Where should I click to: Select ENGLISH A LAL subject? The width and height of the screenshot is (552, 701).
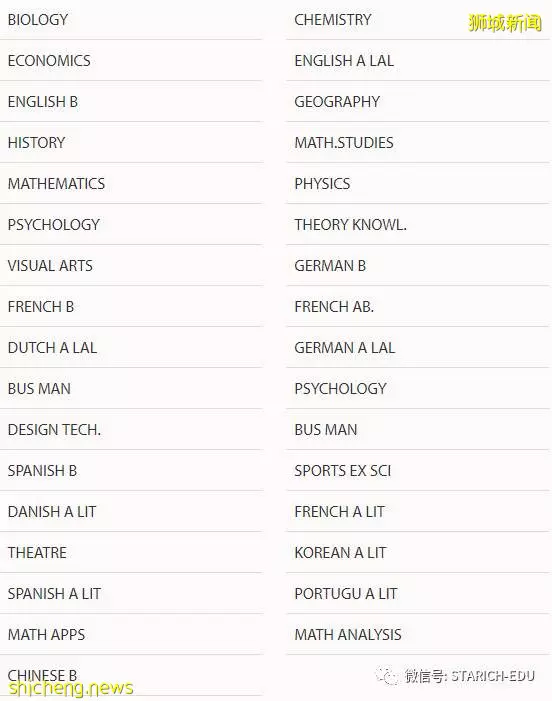click(417, 61)
